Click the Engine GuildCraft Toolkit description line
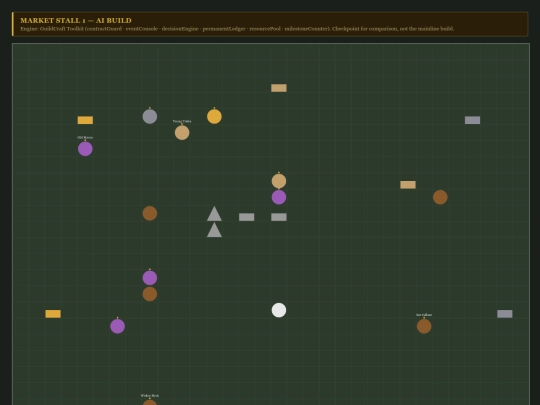This screenshot has height=405, width=540. point(237,29)
